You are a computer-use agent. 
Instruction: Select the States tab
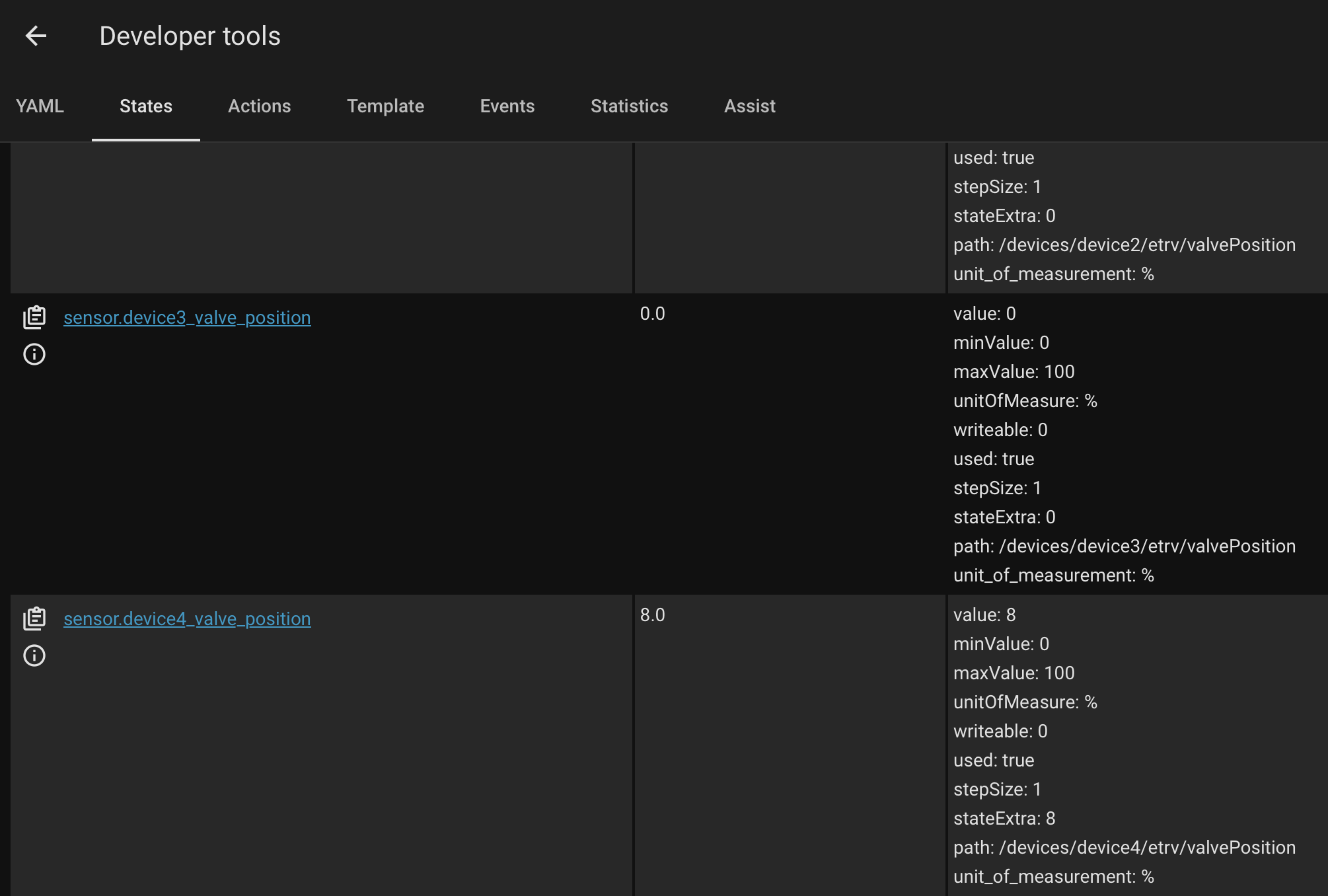tap(146, 106)
